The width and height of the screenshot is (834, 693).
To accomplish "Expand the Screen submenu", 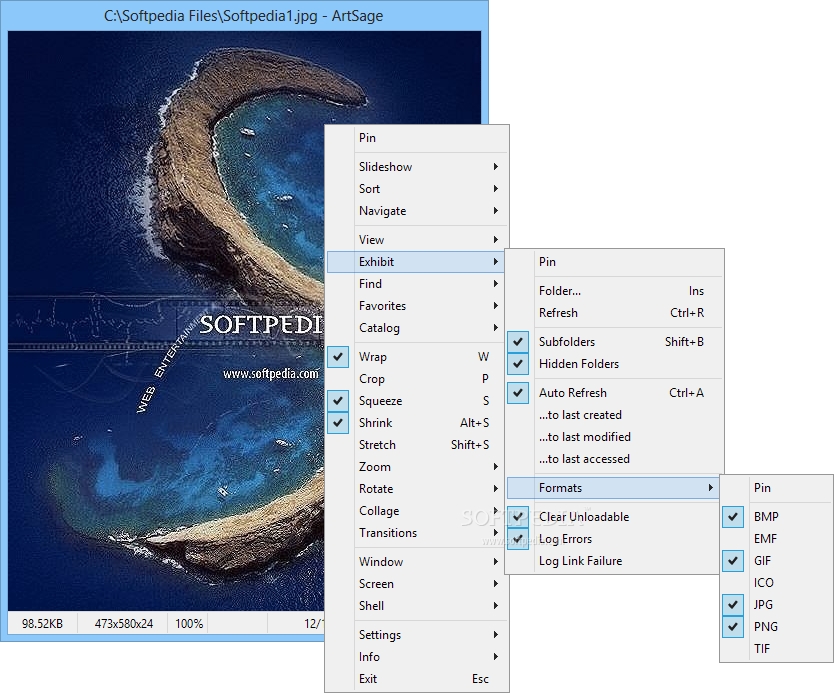I will click(x=416, y=584).
